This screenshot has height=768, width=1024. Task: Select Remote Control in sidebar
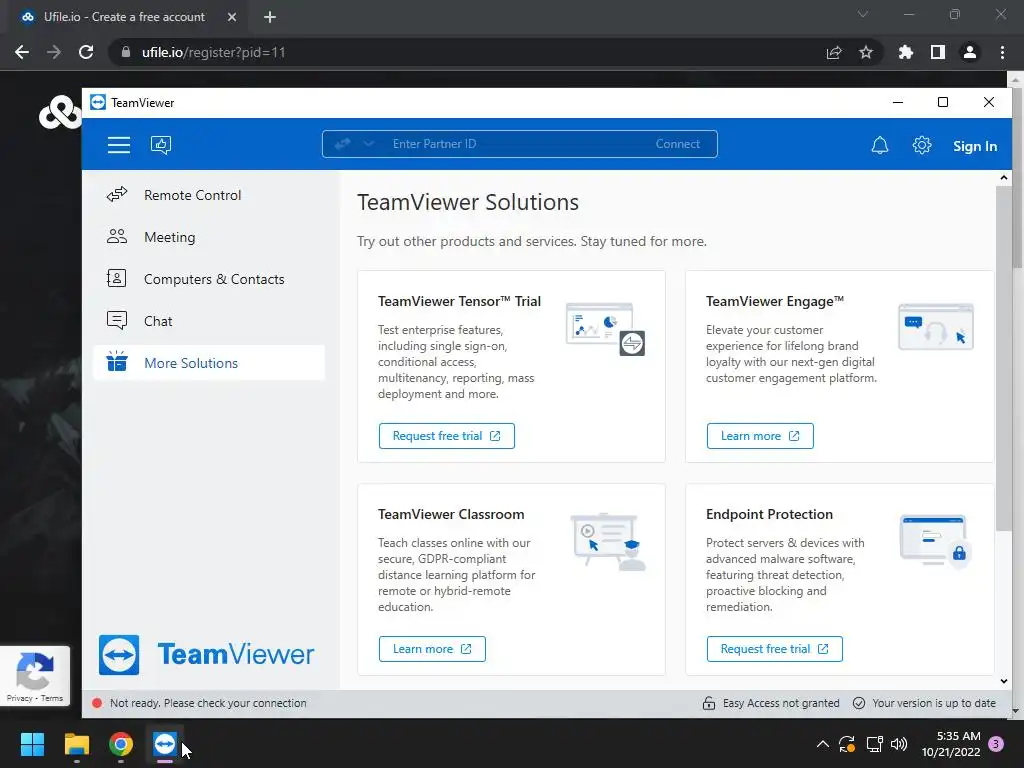[209, 195]
